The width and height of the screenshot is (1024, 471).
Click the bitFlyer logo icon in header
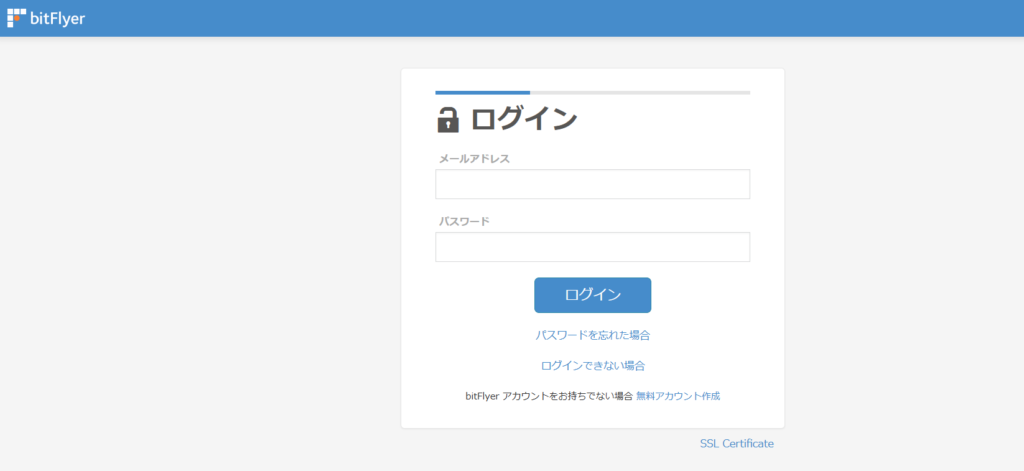tap(16, 17)
